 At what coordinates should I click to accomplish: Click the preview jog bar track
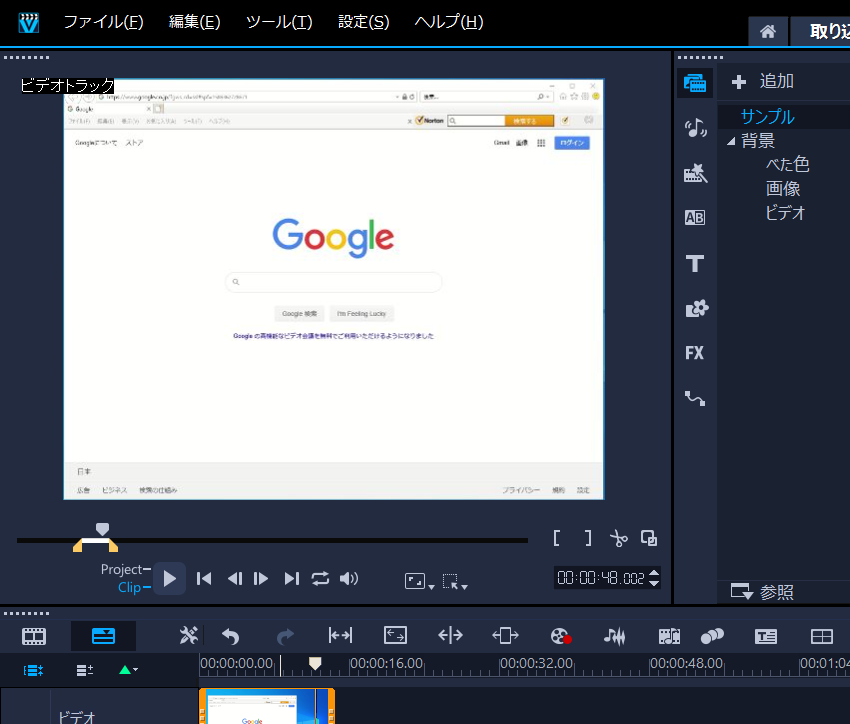tap(272, 540)
